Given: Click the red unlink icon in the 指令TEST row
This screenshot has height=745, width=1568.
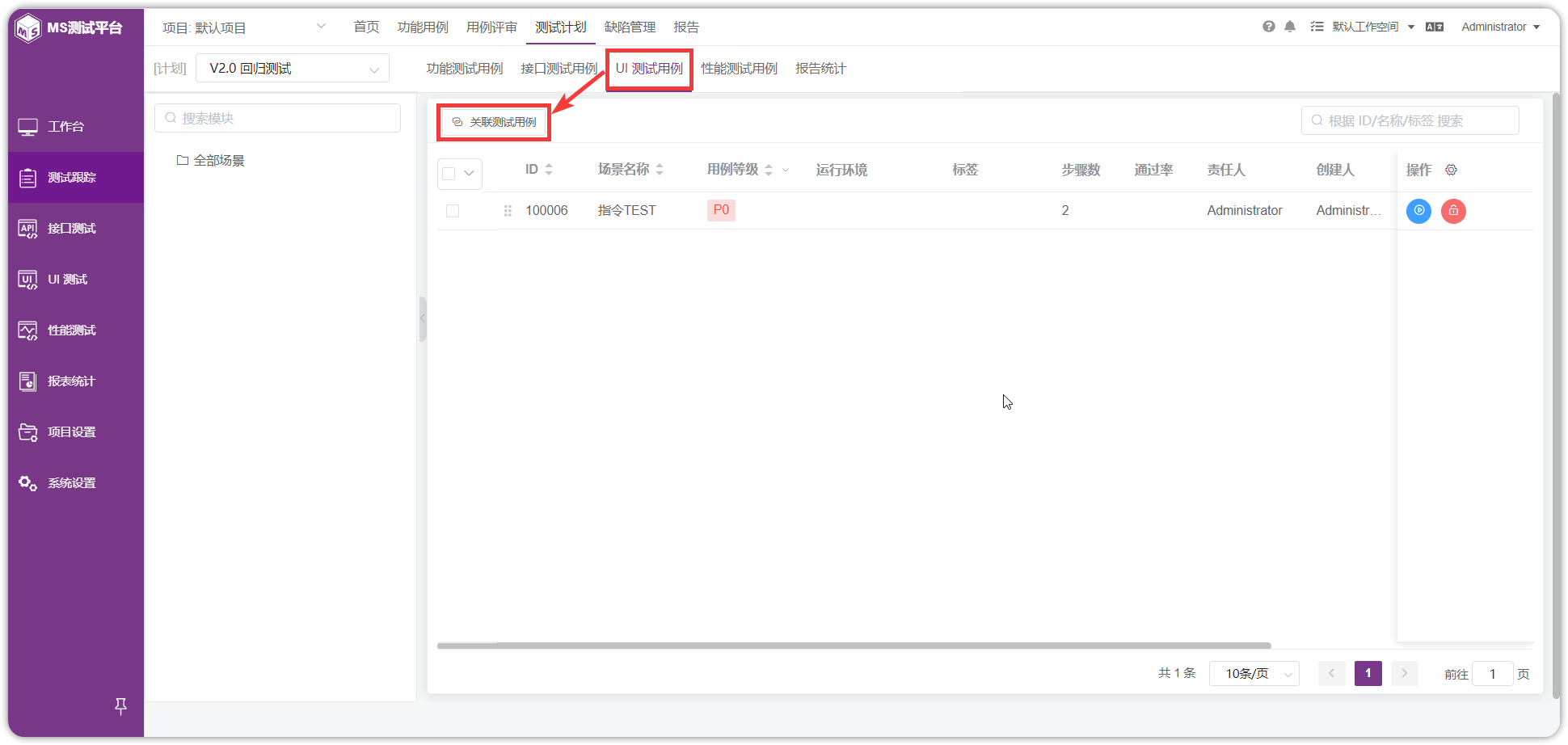Looking at the screenshot, I should 1453,211.
